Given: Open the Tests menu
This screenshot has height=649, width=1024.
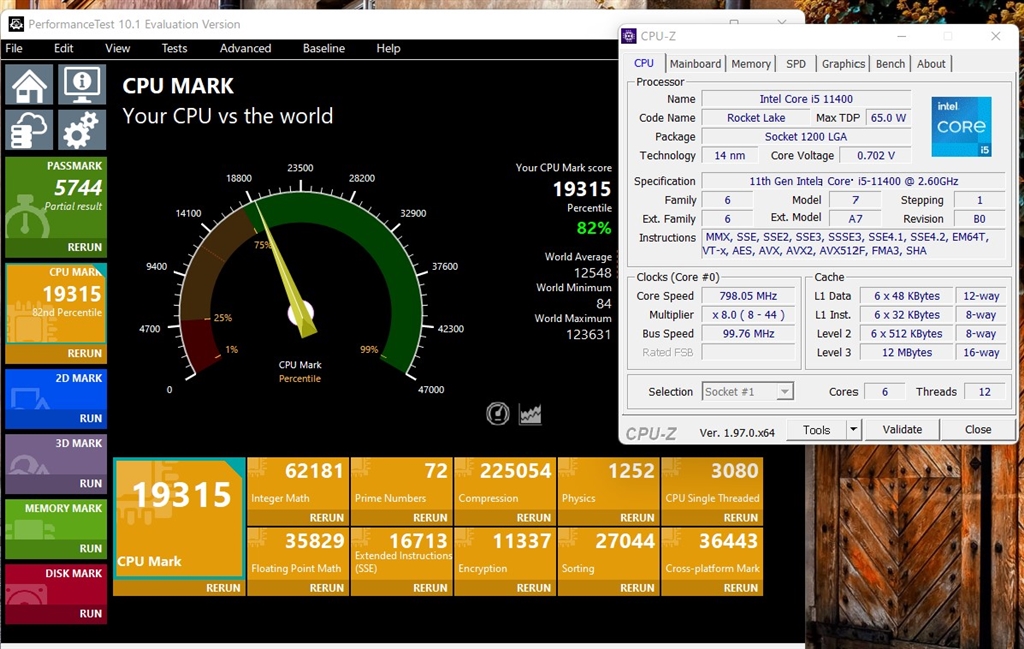Looking at the screenshot, I should click(174, 48).
